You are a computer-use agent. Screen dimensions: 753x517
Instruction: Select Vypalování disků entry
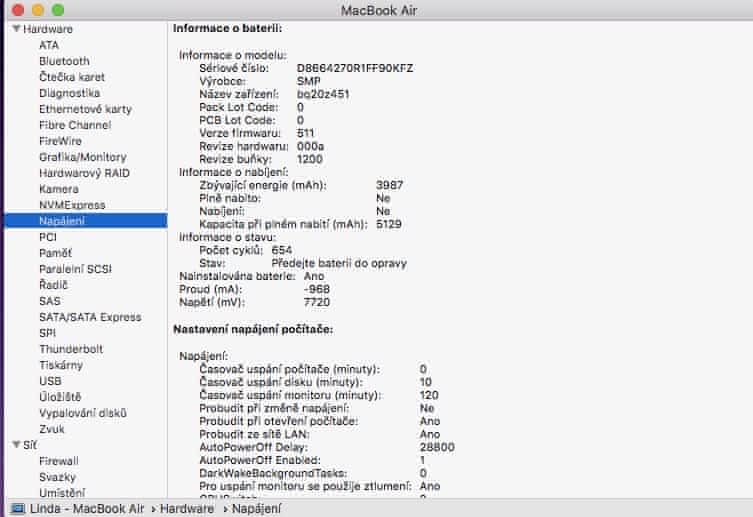[83, 413]
